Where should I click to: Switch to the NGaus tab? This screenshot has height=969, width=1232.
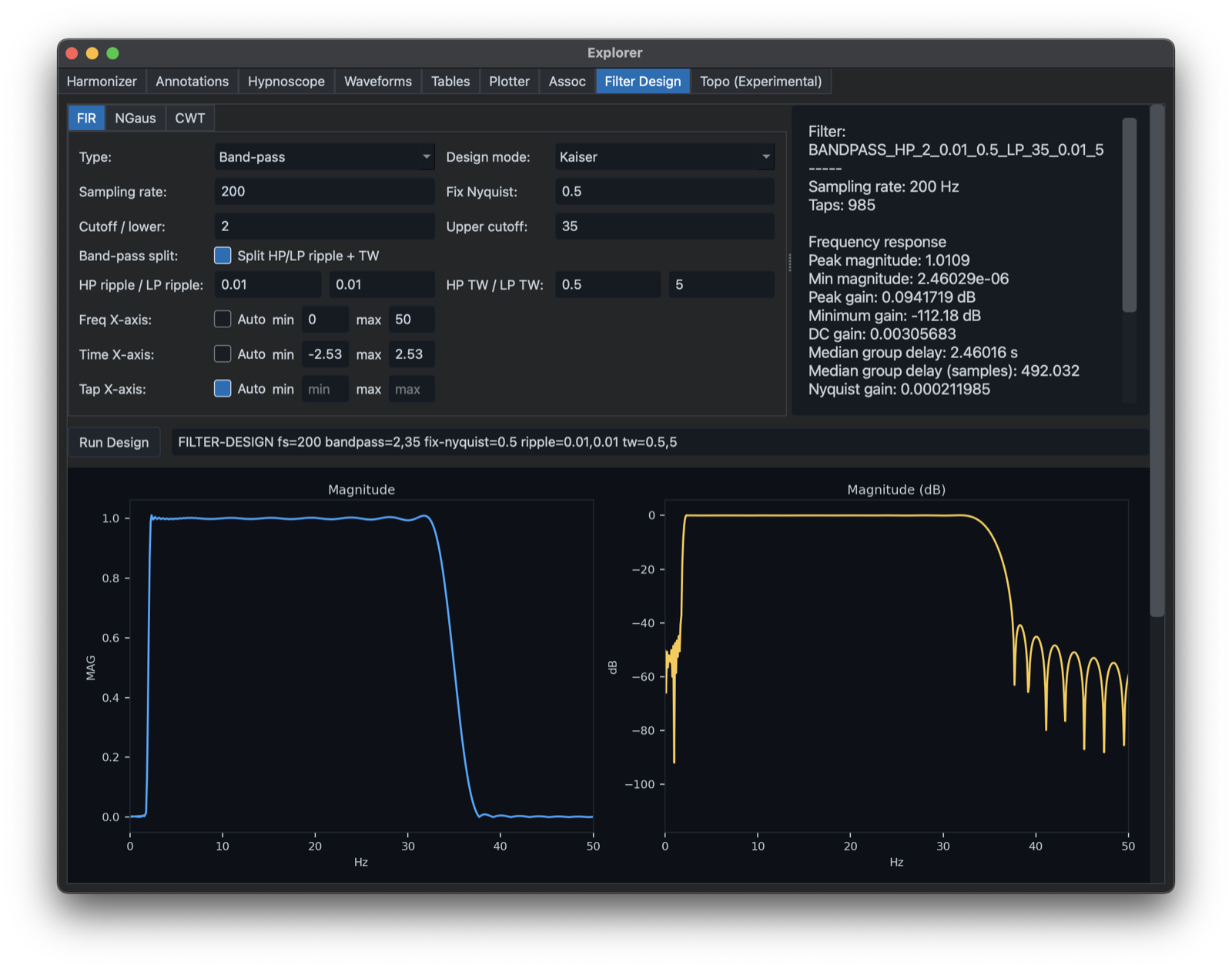(136, 118)
